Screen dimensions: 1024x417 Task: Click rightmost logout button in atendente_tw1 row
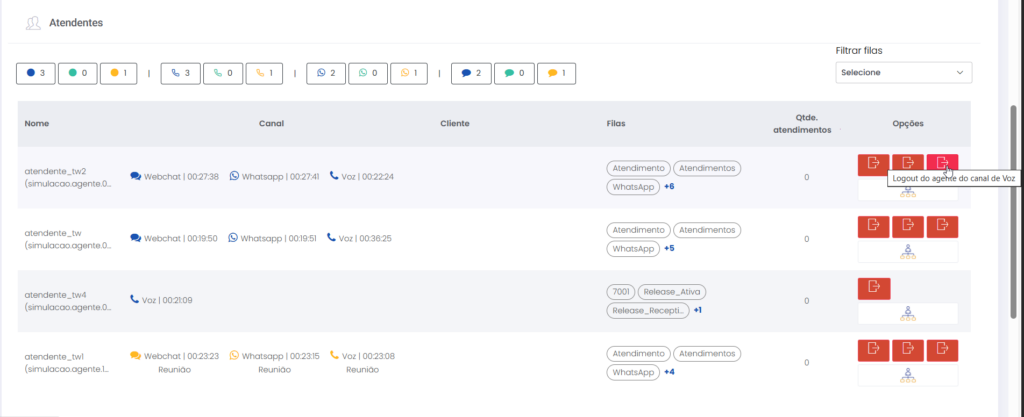[x=942, y=350]
